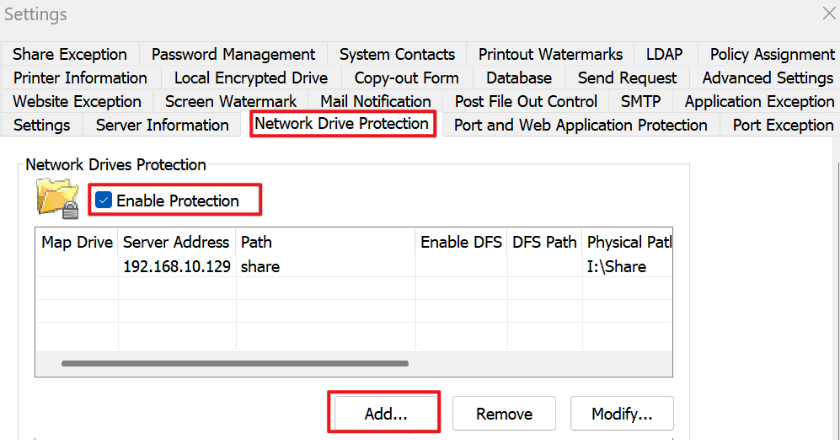840x440 pixels.
Task: Sort by the Server Address column header
Action: pyautogui.click(x=176, y=242)
